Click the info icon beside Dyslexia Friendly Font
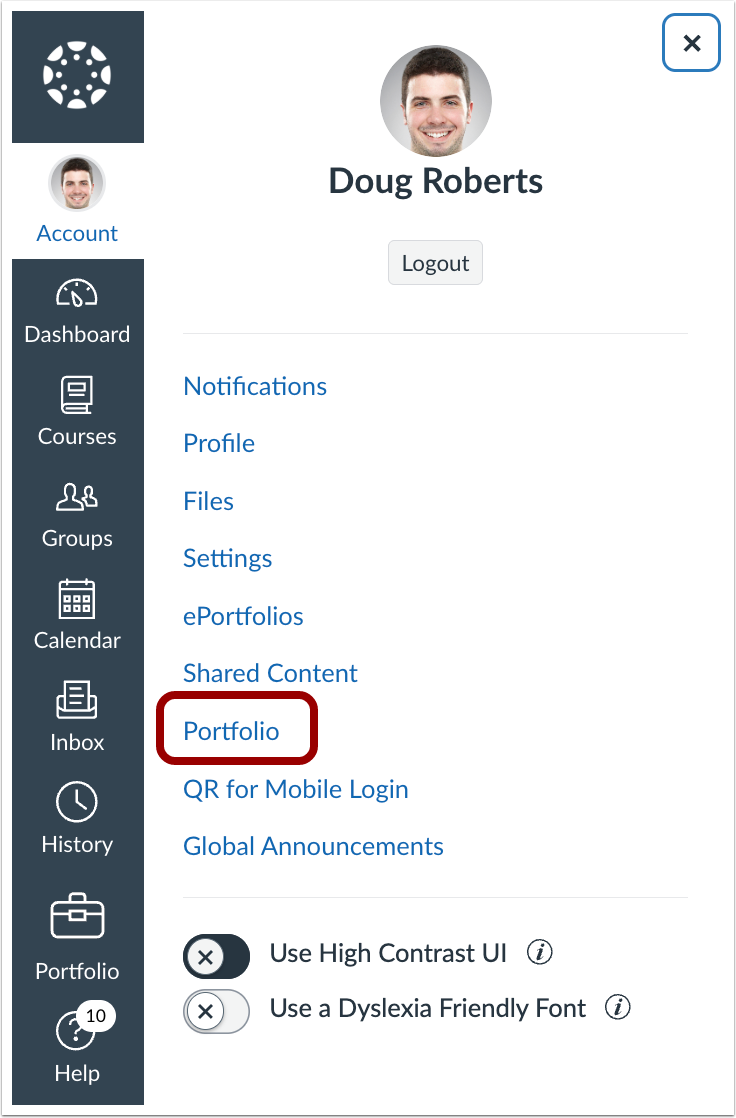Viewport: 736px width, 1118px height. point(618,1008)
